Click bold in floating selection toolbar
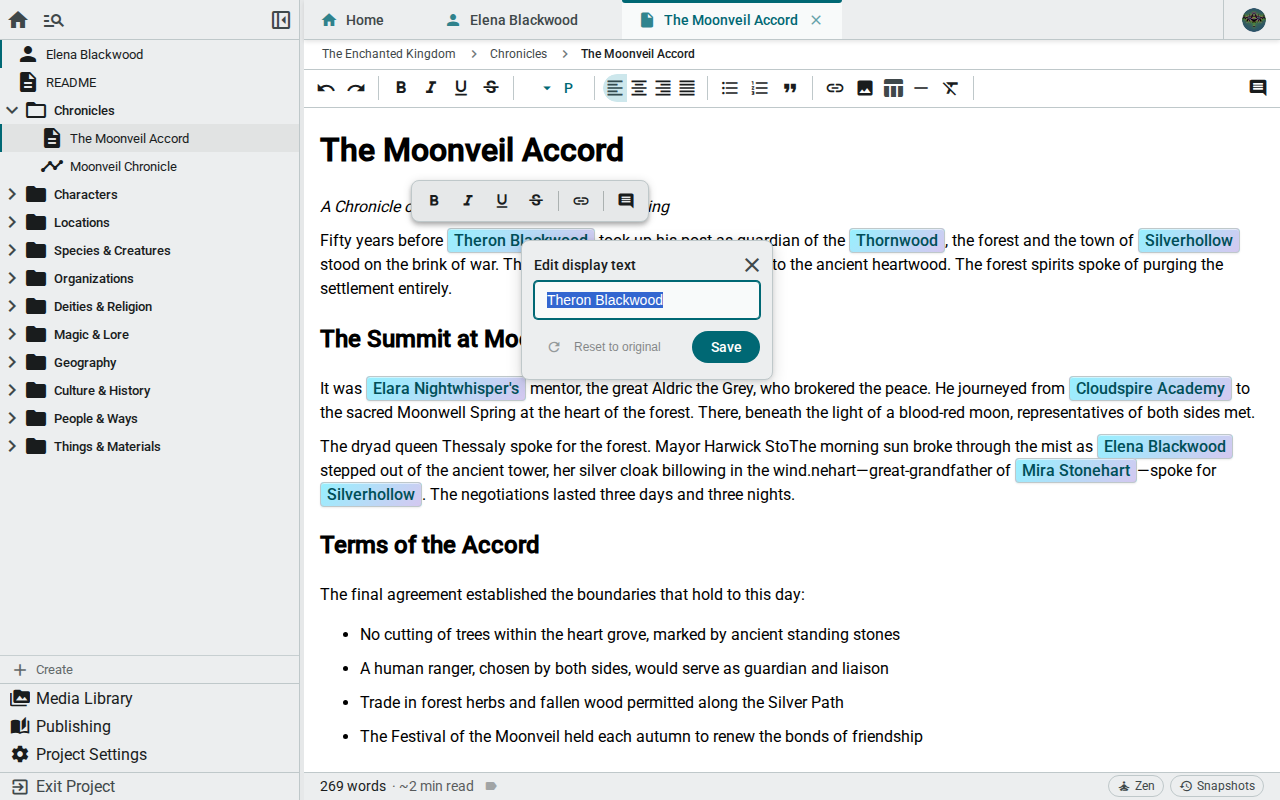Viewport: 1280px width, 800px height. click(434, 201)
